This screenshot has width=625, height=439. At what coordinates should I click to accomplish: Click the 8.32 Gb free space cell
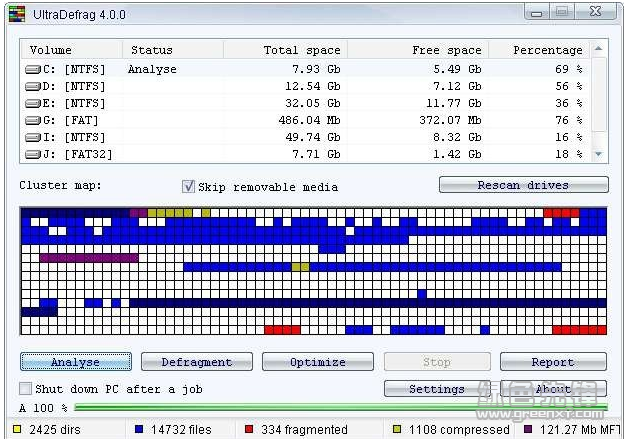458,138
